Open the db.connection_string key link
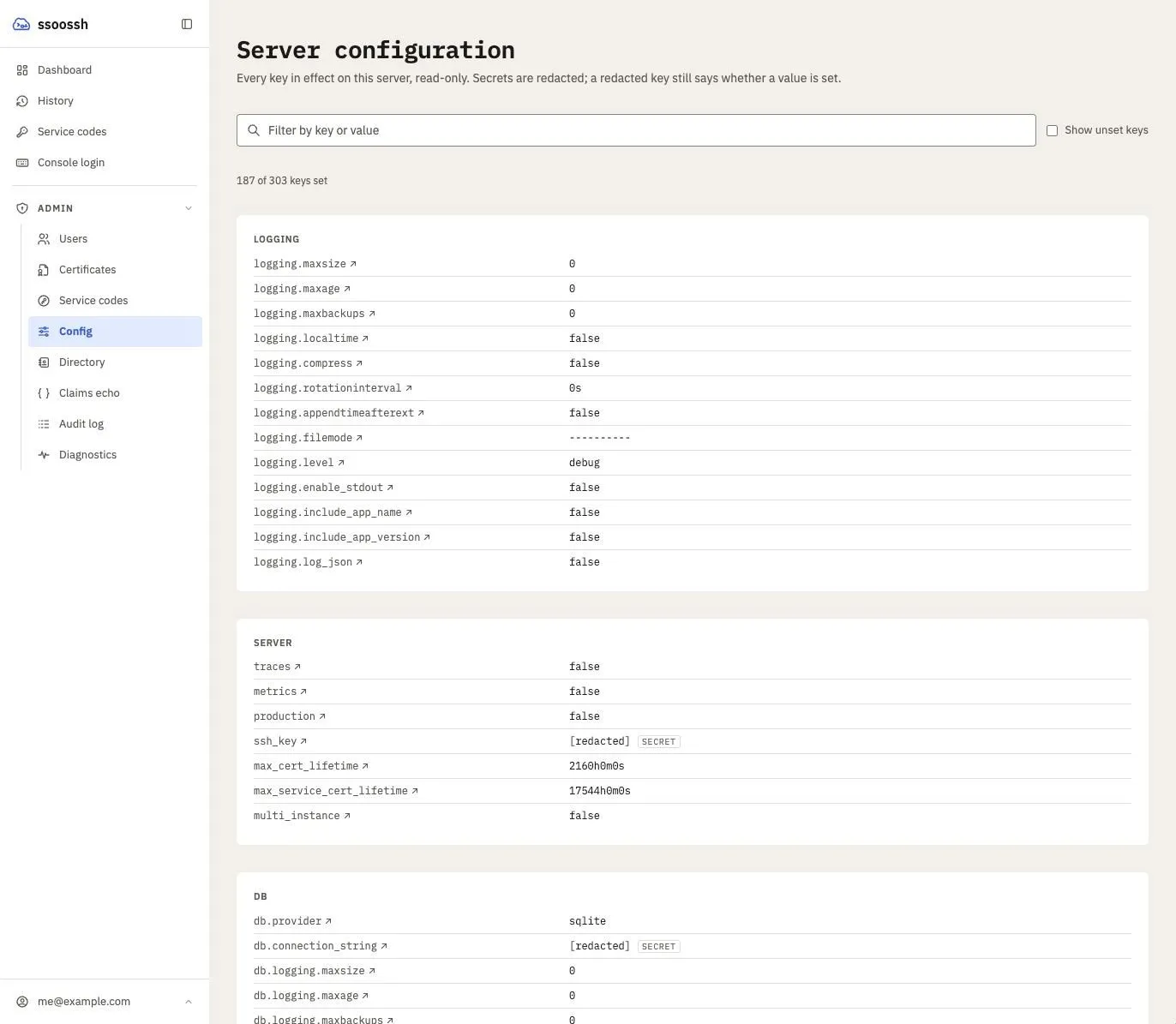 tap(321, 946)
